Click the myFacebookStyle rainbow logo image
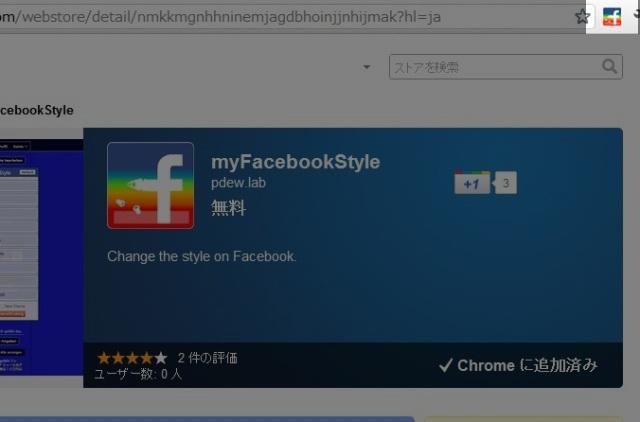The image size is (640, 422). pyautogui.click(x=150, y=185)
